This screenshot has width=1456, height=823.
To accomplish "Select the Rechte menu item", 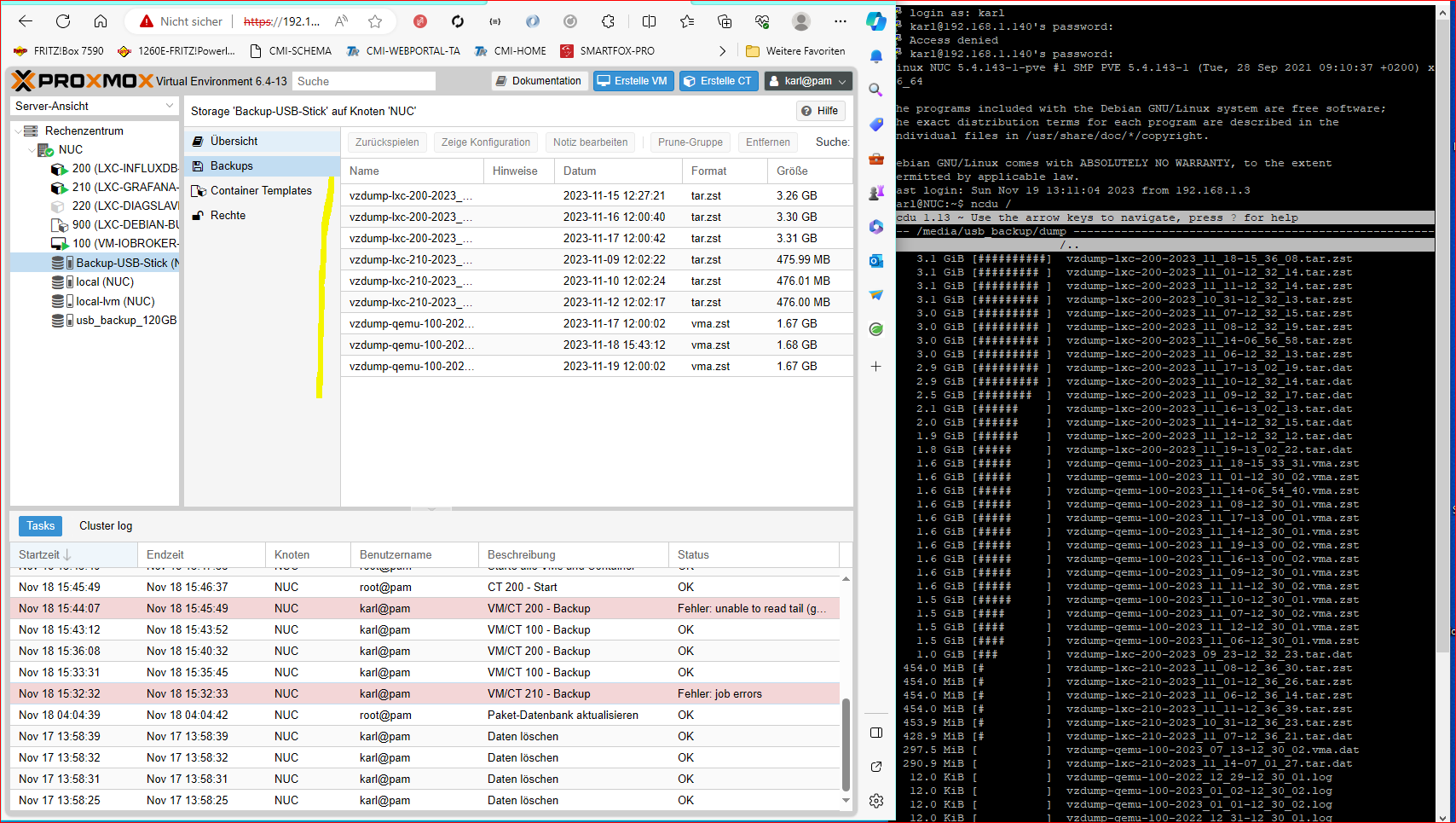I will pyautogui.click(x=263, y=216).
